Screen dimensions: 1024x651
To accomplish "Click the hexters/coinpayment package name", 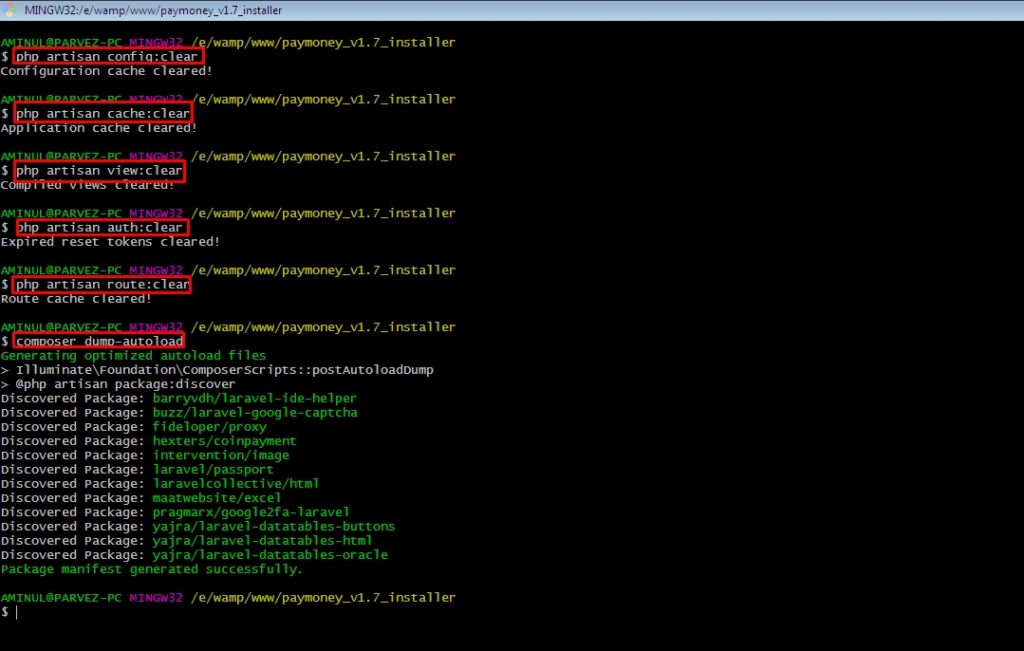I will pos(224,441).
